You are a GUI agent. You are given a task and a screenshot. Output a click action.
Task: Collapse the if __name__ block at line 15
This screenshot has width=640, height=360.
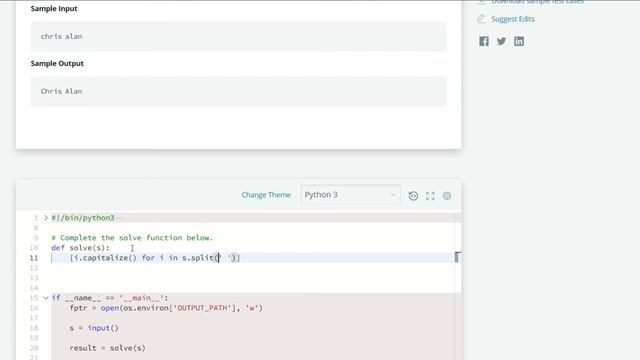click(x=46, y=298)
